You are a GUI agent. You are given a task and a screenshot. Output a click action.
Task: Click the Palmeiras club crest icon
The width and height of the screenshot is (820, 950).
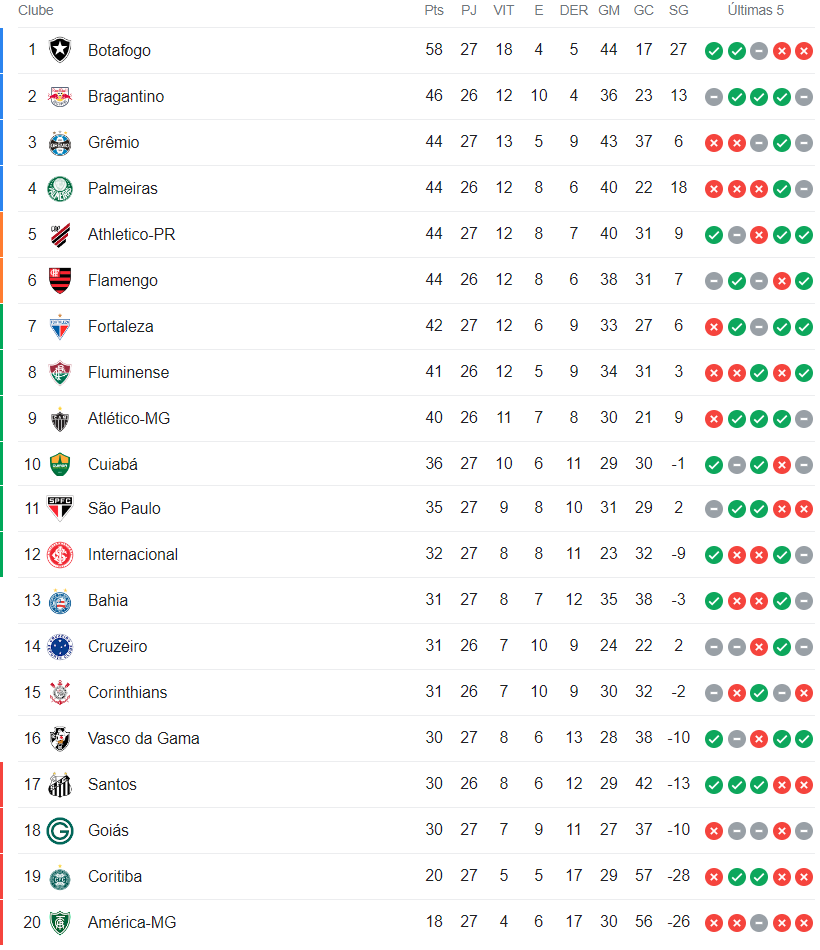pyautogui.click(x=60, y=188)
